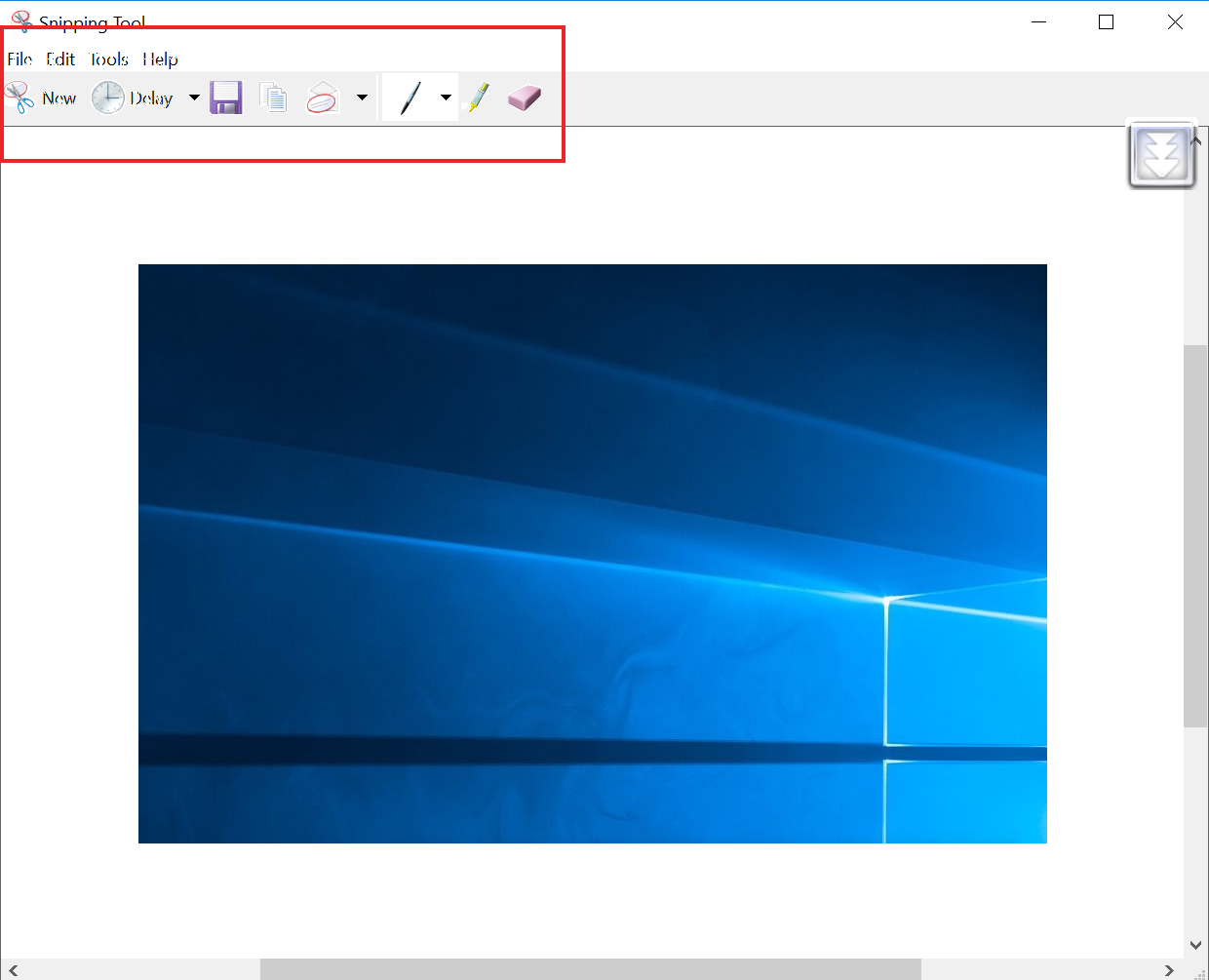Image resolution: width=1209 pixels, height=980 pixels.
Task: Open the Tools menu
Action: pyautogui.click(x=108, y=59)
